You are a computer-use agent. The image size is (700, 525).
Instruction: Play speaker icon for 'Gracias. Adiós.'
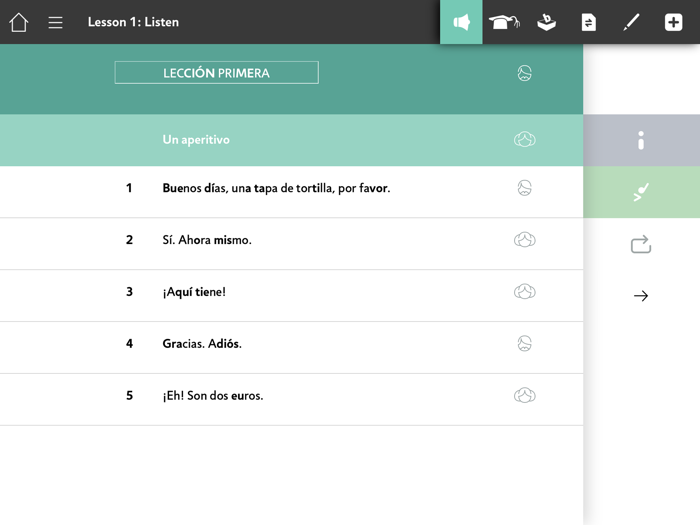tap(525, 343)
